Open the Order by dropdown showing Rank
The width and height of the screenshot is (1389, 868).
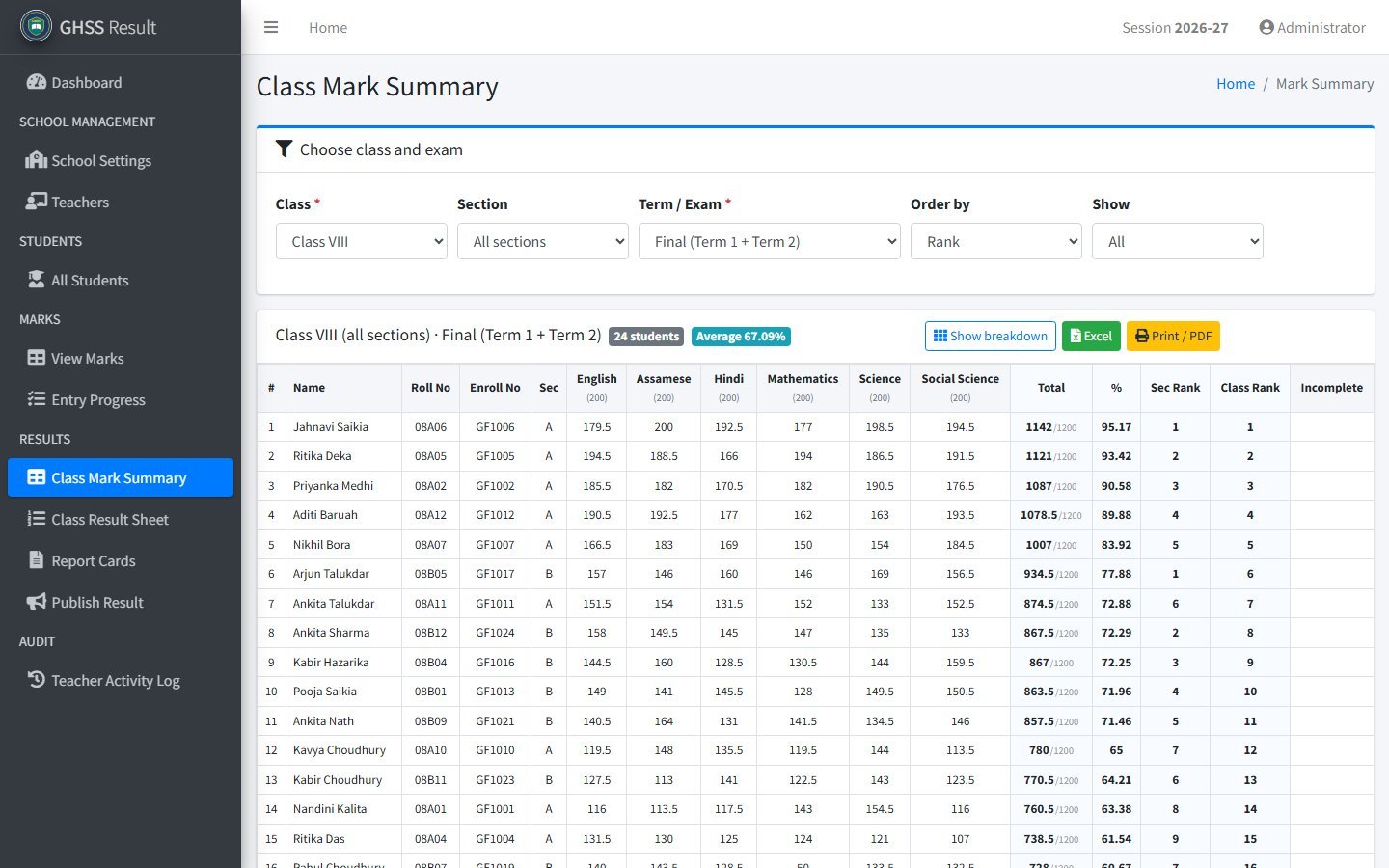996,241
